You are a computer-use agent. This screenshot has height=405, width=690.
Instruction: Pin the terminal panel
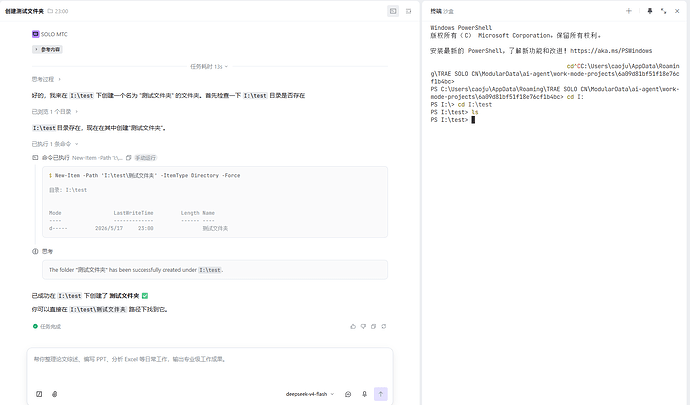(650, 11)
